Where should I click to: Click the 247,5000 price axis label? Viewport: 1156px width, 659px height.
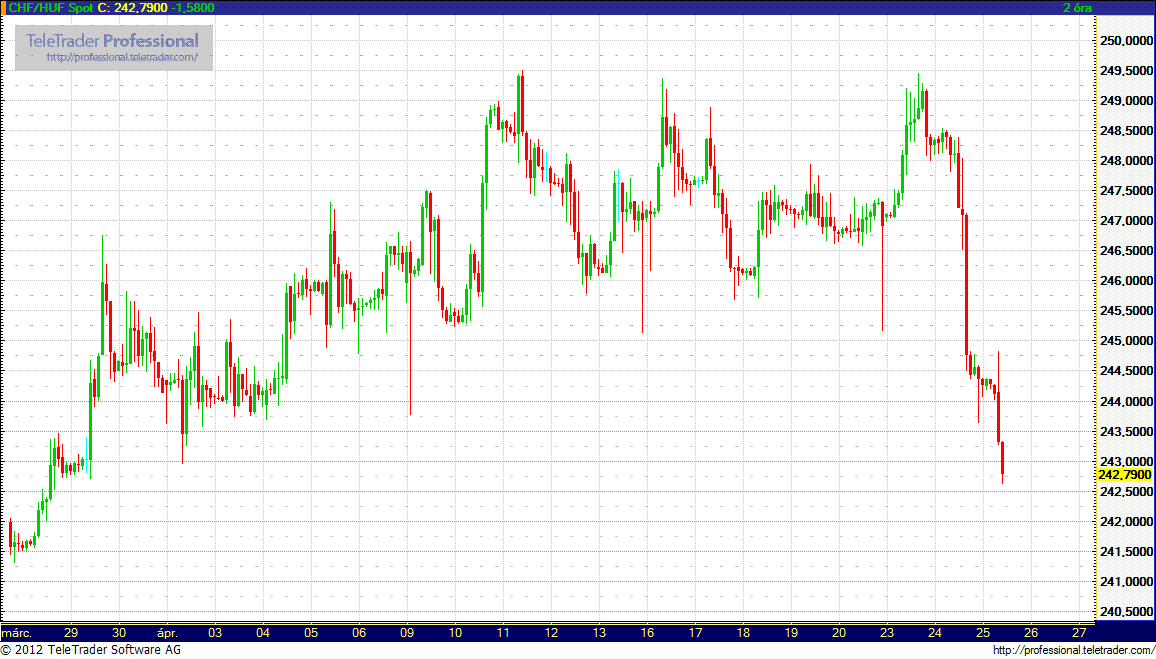click(x=1125, y=191)
